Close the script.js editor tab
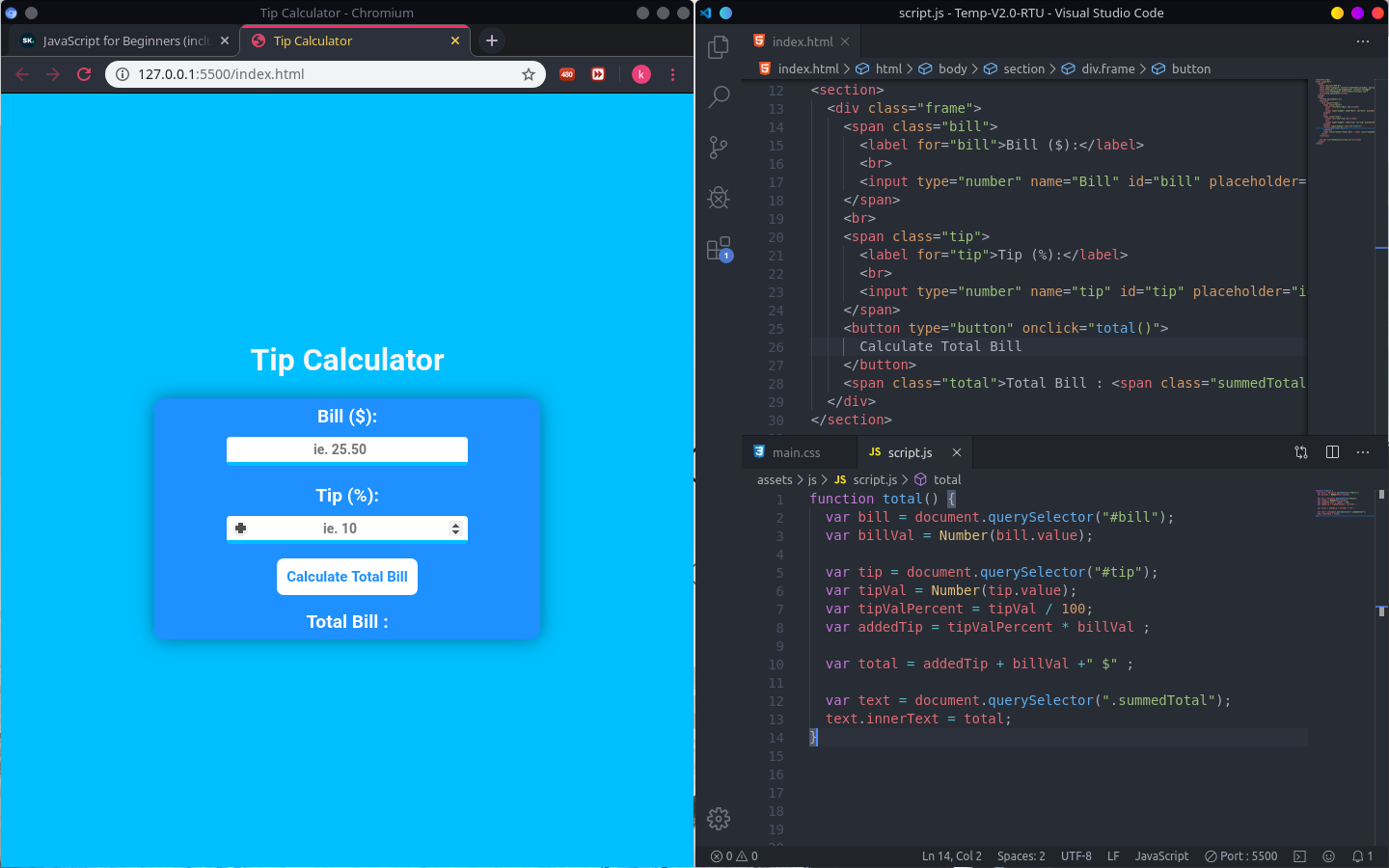Viewport: 1389px width, 868px height. (x=957, y=452)
